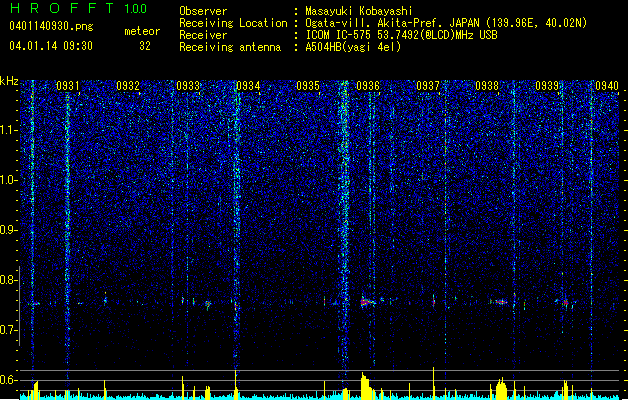Screen dimensions: 629x400
Task: Click the 0.6 kHz axis label
Action: tap(8, 380)
